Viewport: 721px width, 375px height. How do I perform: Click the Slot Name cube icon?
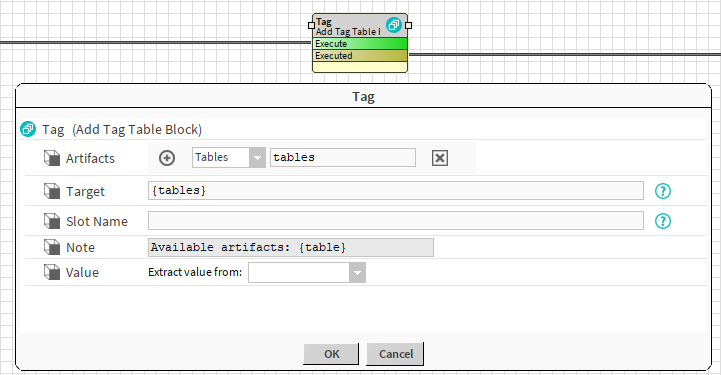52,221
